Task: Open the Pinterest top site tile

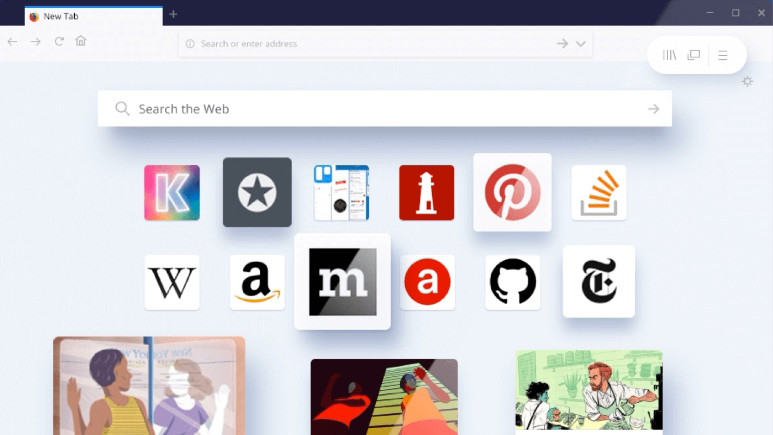Action: (512, 192)
